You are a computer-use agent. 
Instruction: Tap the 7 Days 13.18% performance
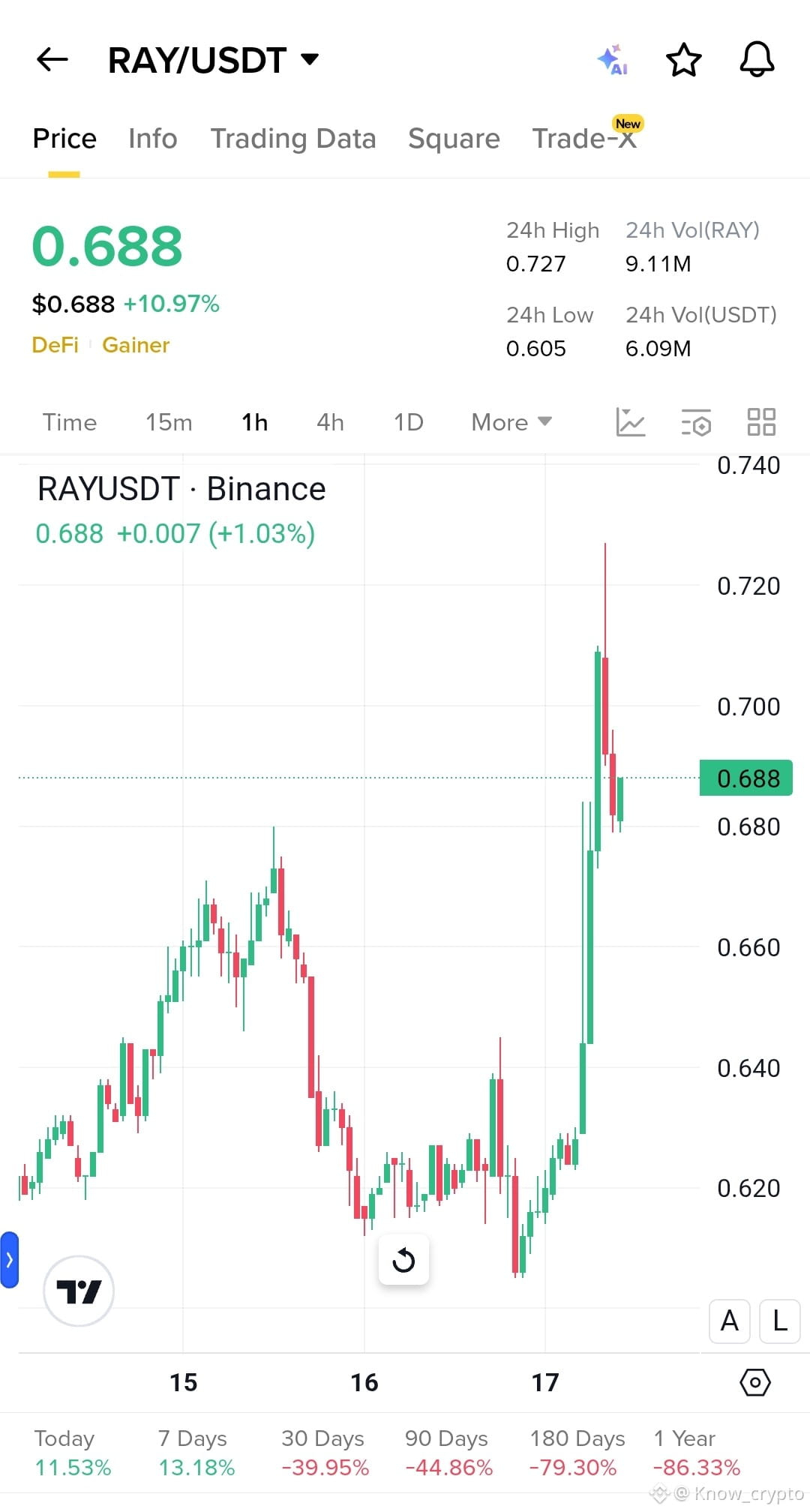tap(196, 1453)
